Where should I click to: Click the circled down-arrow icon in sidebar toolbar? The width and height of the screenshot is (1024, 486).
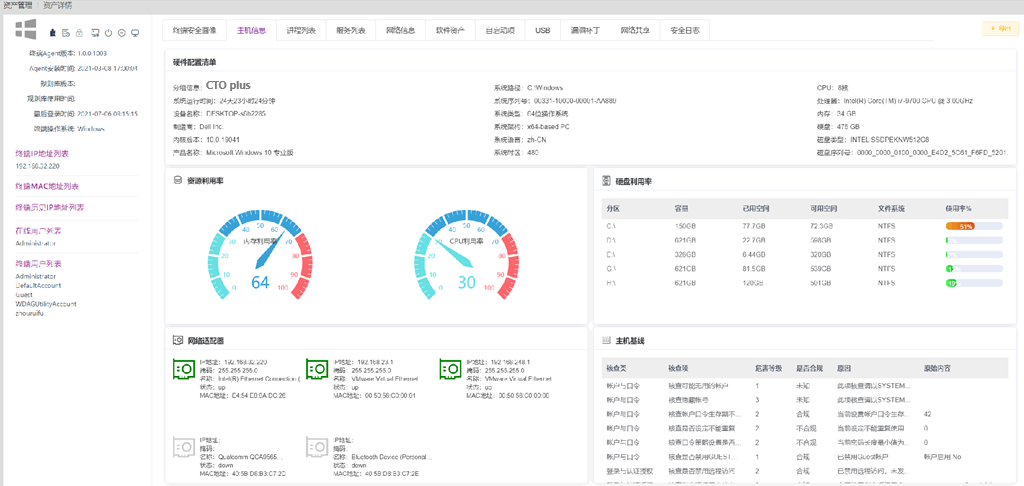click(x=121, y=33)
